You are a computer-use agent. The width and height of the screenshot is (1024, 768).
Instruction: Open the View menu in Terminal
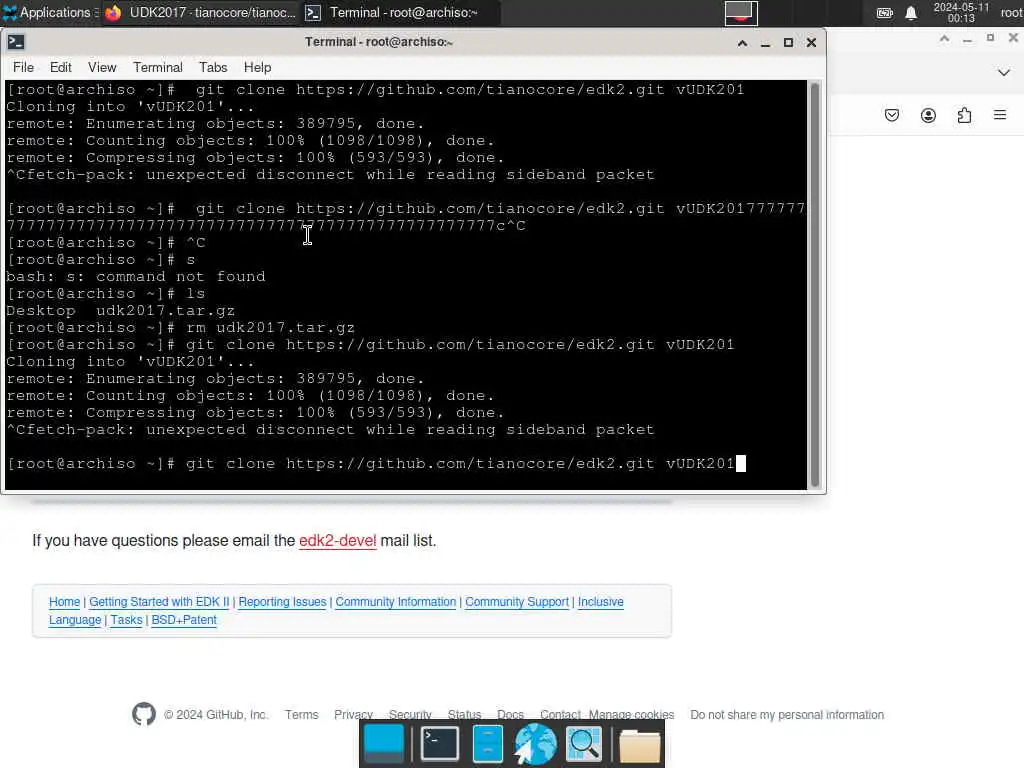[x=102, y=67]
